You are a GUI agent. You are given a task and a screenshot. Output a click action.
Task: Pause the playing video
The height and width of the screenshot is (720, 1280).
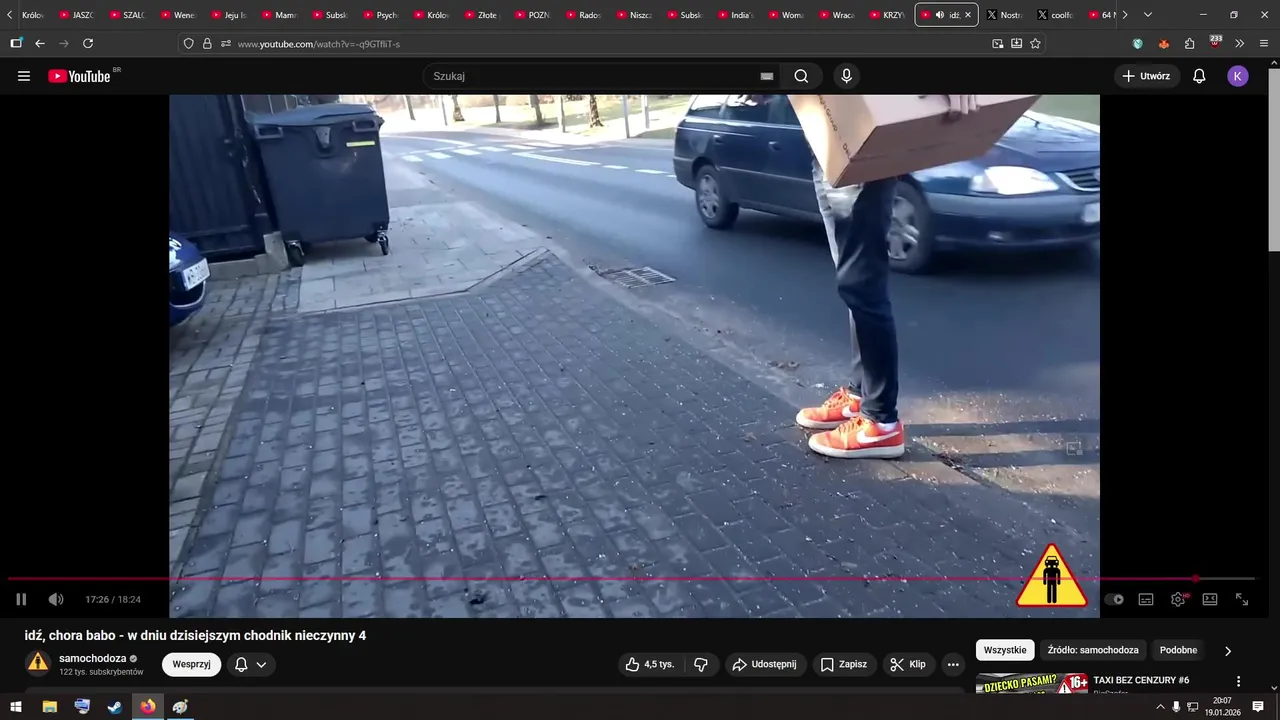21,599
